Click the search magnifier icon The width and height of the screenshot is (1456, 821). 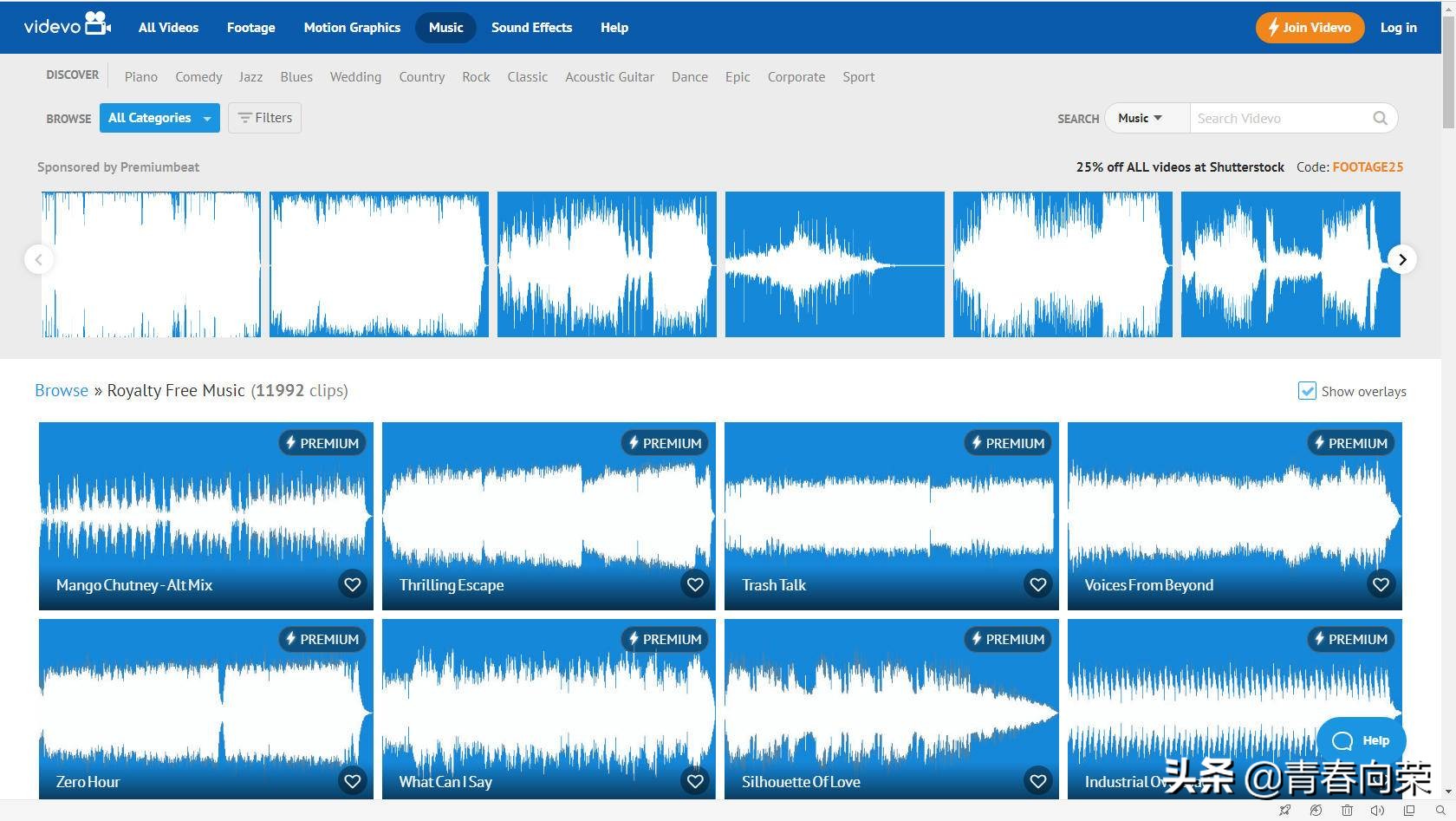[1380, 118]
